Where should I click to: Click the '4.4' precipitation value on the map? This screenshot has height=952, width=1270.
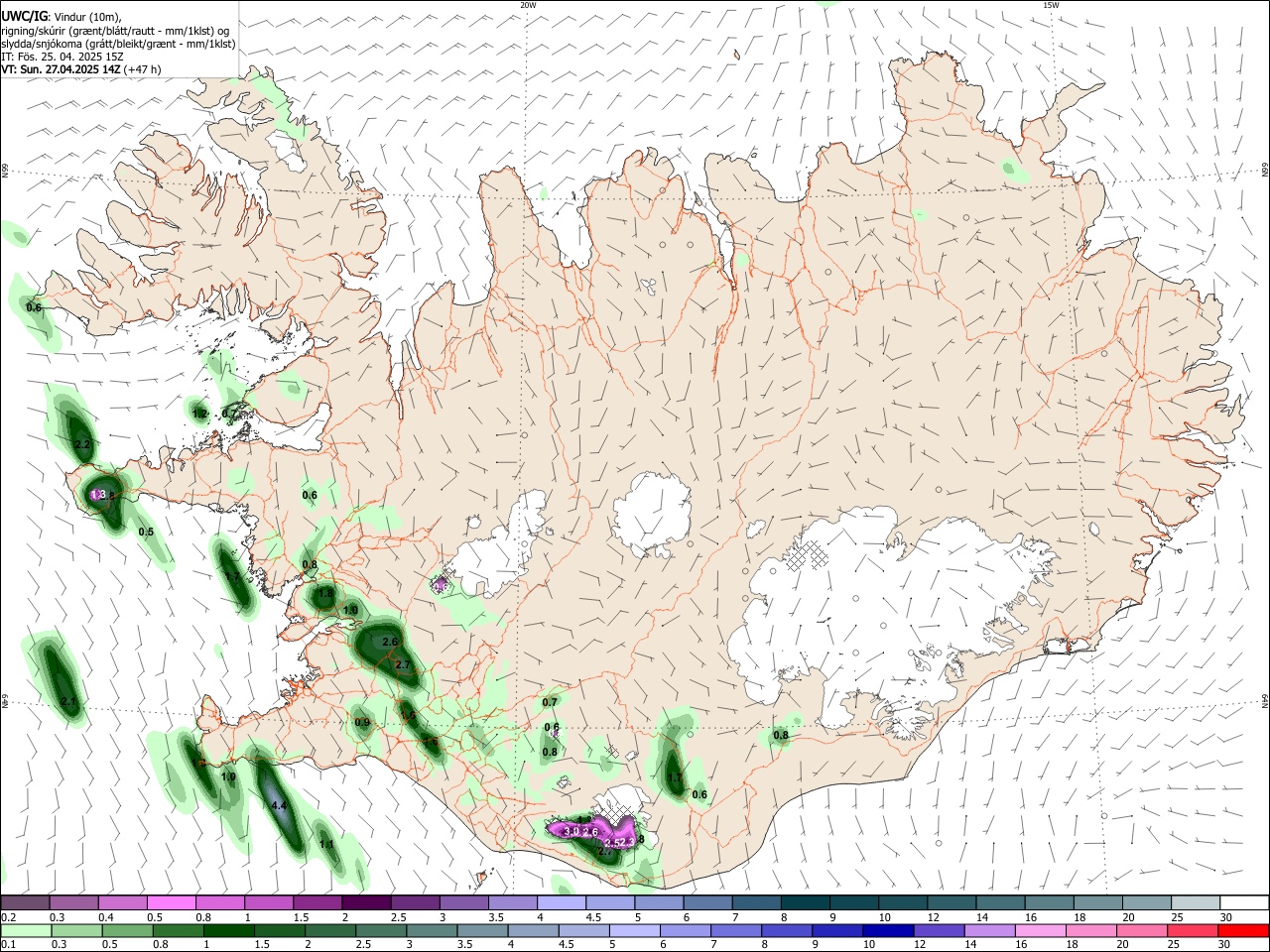pos(279,806)
